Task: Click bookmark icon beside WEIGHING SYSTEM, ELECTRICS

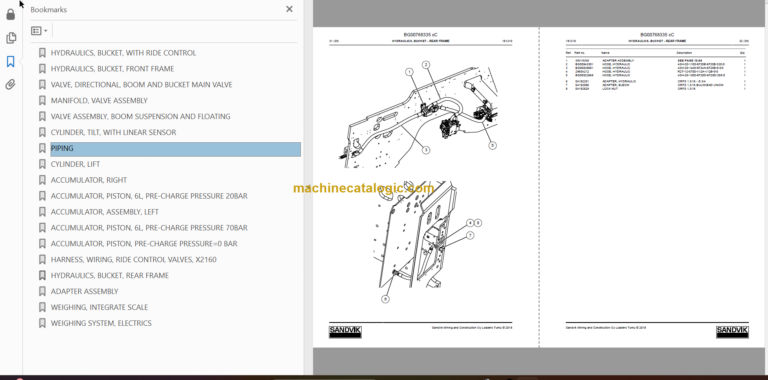Action: (x=42, y=323)
